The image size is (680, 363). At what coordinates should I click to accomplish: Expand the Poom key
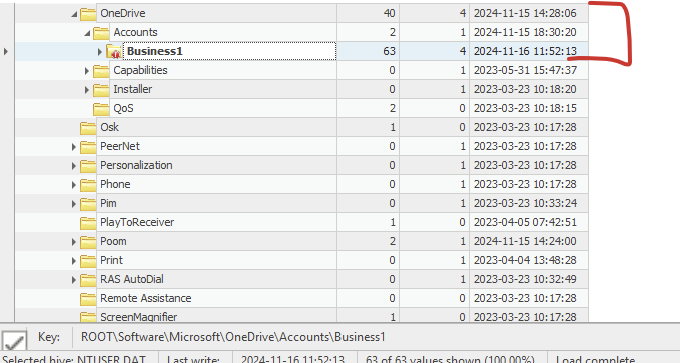(74, 242)
